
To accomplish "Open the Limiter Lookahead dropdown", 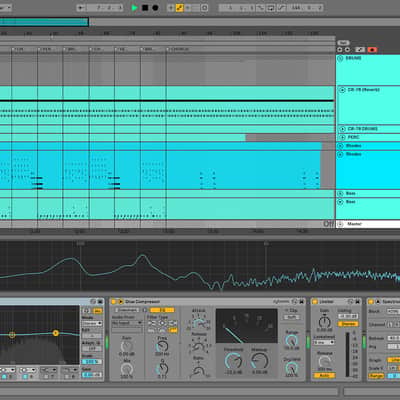I will [324, 342].
